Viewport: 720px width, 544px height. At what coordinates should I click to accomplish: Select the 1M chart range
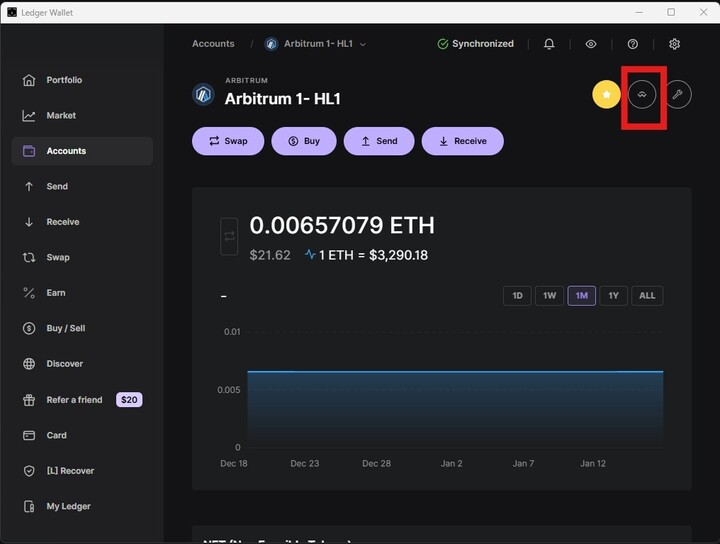(582, 296)
